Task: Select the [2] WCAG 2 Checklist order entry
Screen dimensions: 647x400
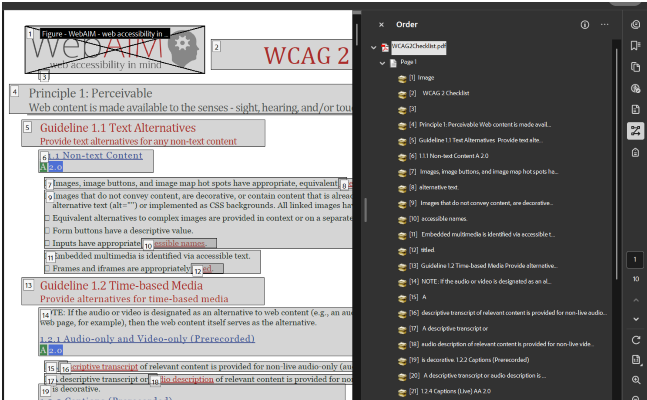Action: (439, 93)
